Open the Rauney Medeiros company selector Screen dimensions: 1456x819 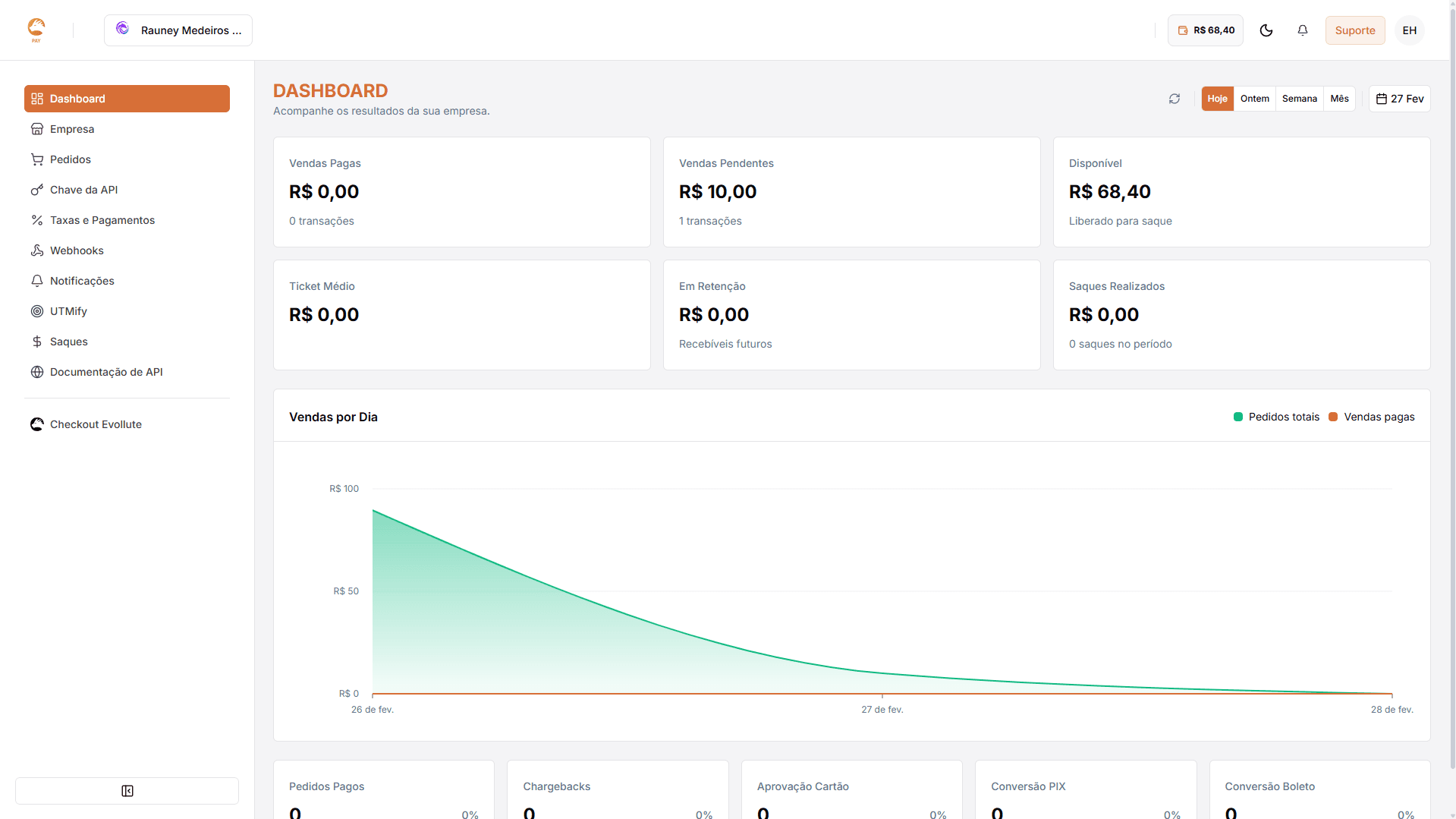tap(178, 30)
